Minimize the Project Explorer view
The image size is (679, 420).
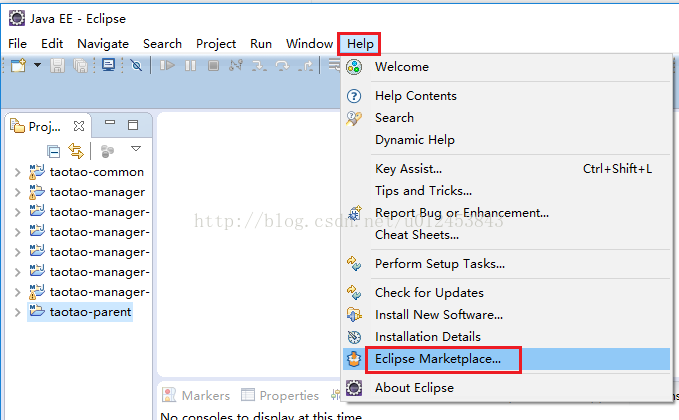pos(110,123)
